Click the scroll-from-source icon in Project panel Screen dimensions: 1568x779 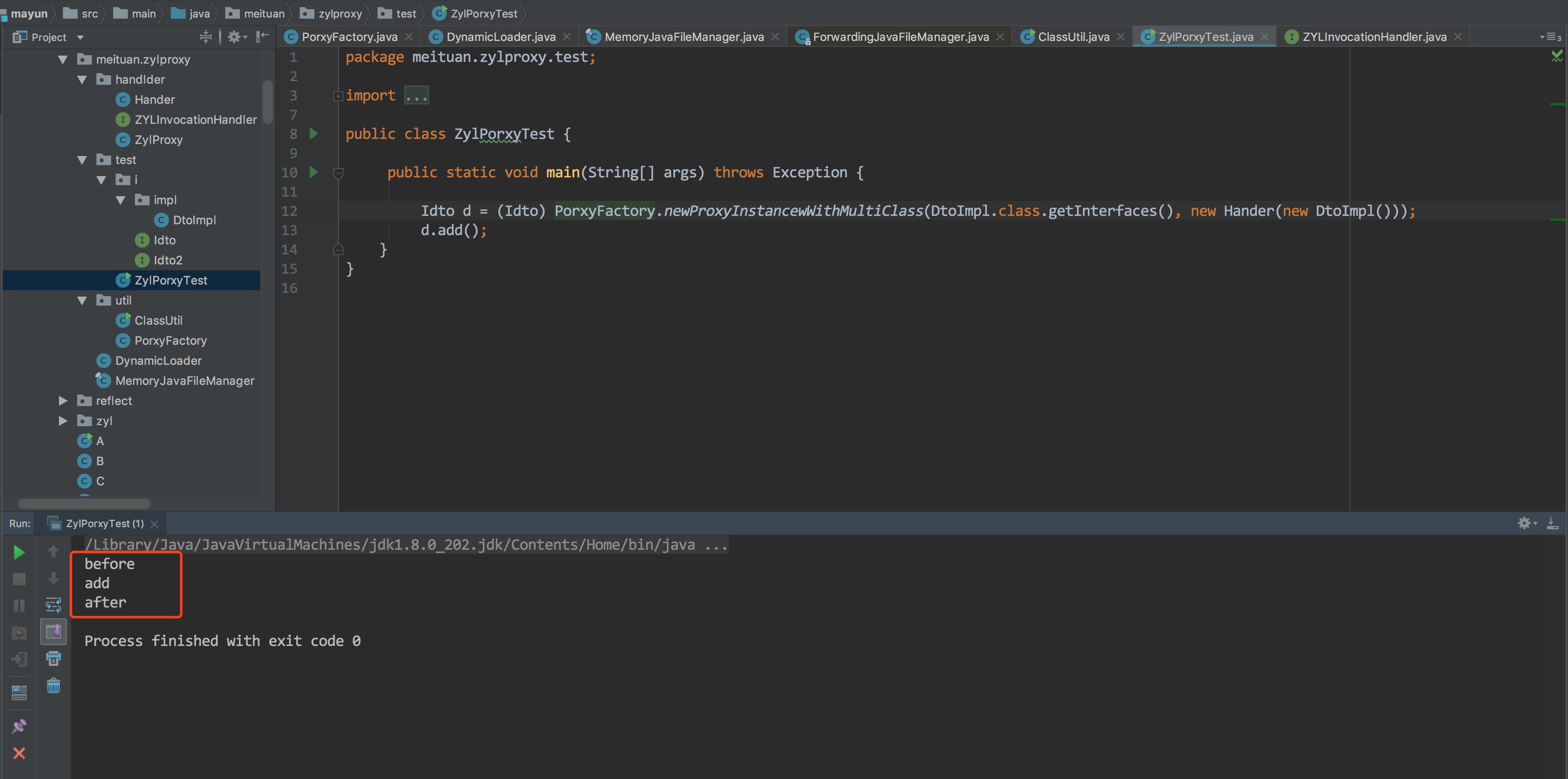pyautogui.click(x=206, y=37)
